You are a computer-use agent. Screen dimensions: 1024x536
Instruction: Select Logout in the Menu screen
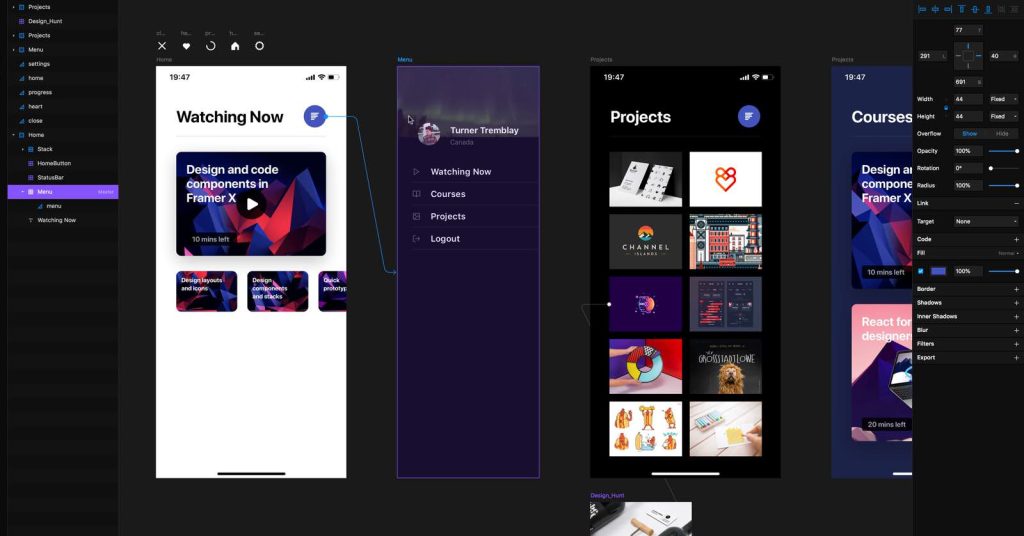click(445, 239)
